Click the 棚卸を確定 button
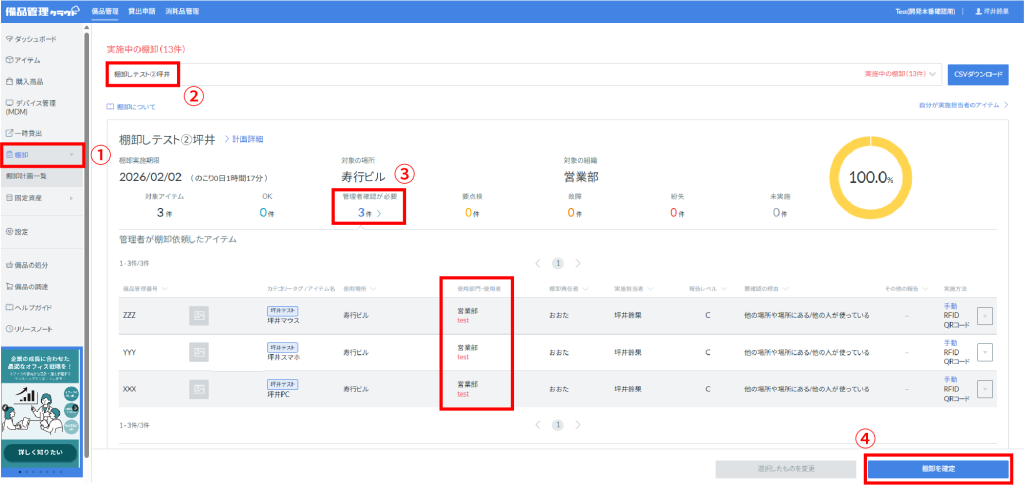 tap(936, 468)
